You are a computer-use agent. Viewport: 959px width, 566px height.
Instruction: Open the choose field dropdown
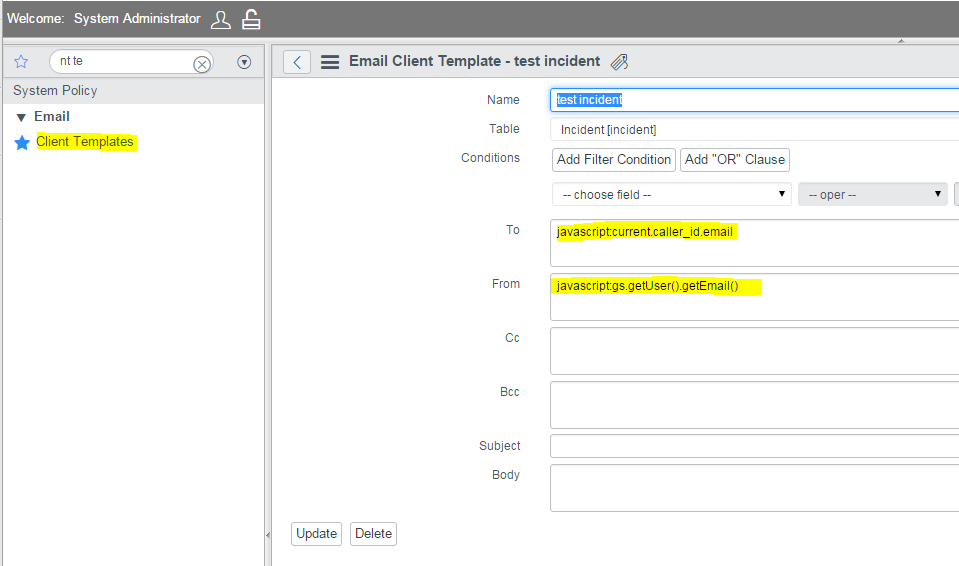click(672, 194)
